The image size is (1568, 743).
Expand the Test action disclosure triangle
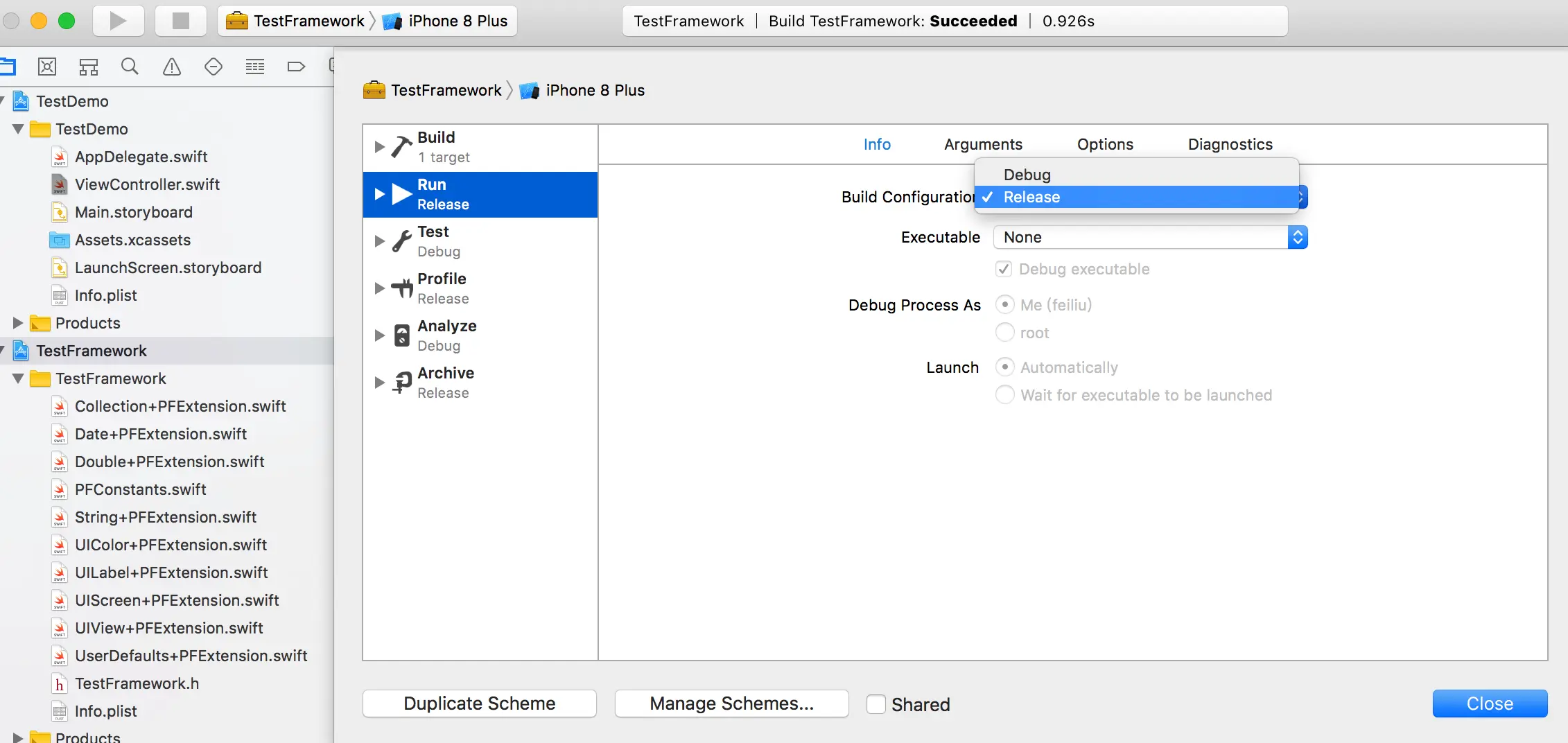[379, 241]
